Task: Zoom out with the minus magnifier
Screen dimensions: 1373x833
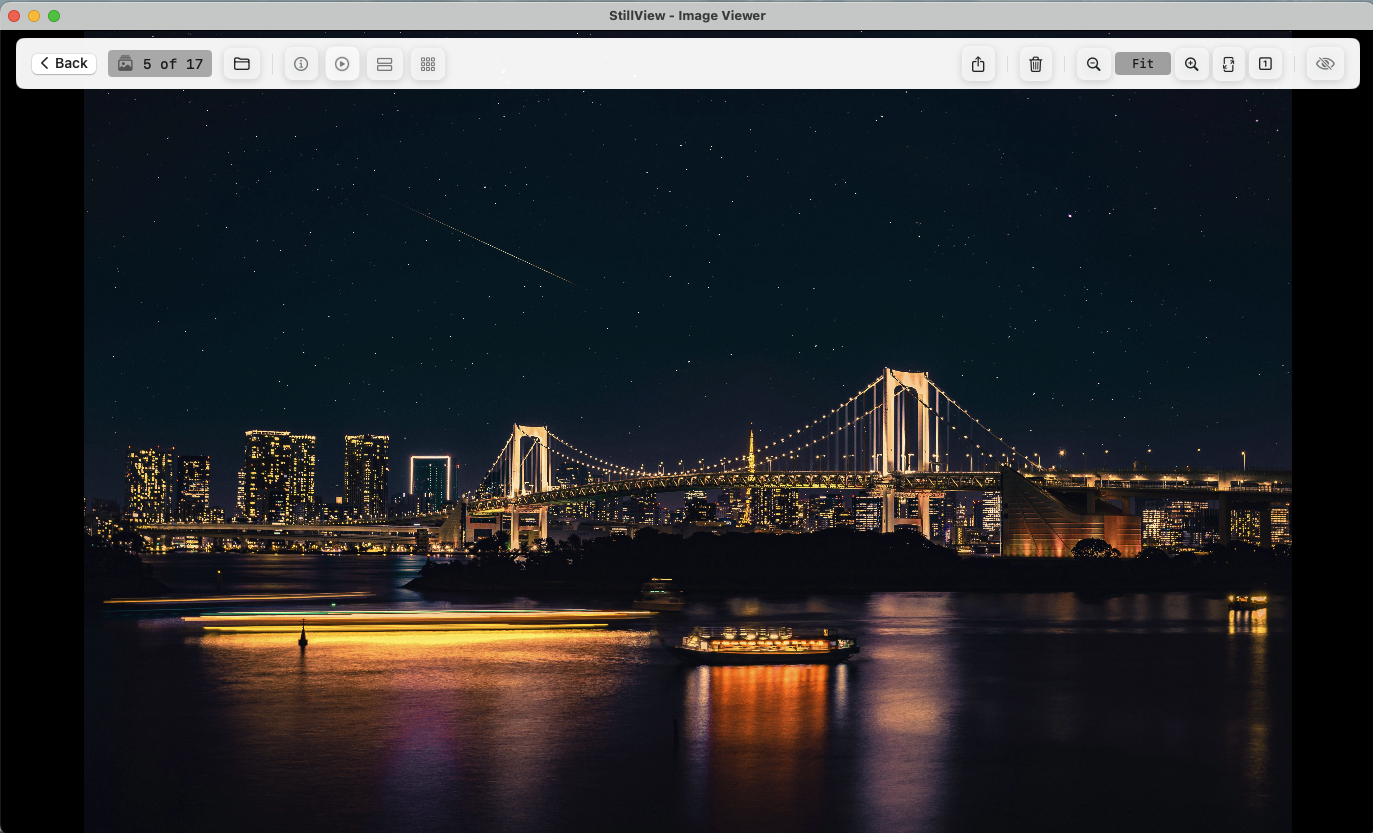Action: pos(1094,64)
